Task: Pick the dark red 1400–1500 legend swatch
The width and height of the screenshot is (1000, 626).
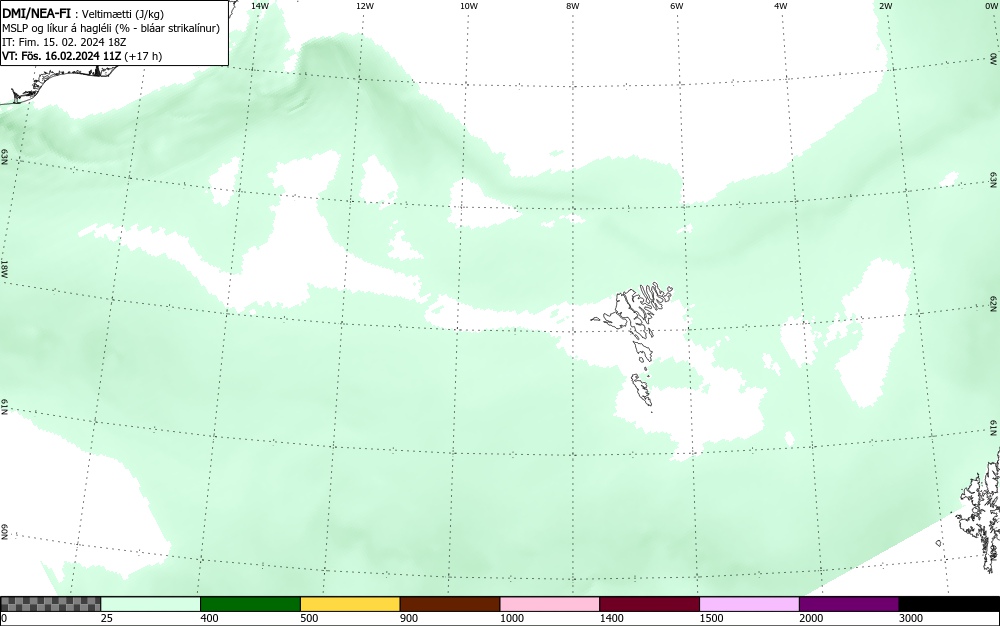Action: 649,604
